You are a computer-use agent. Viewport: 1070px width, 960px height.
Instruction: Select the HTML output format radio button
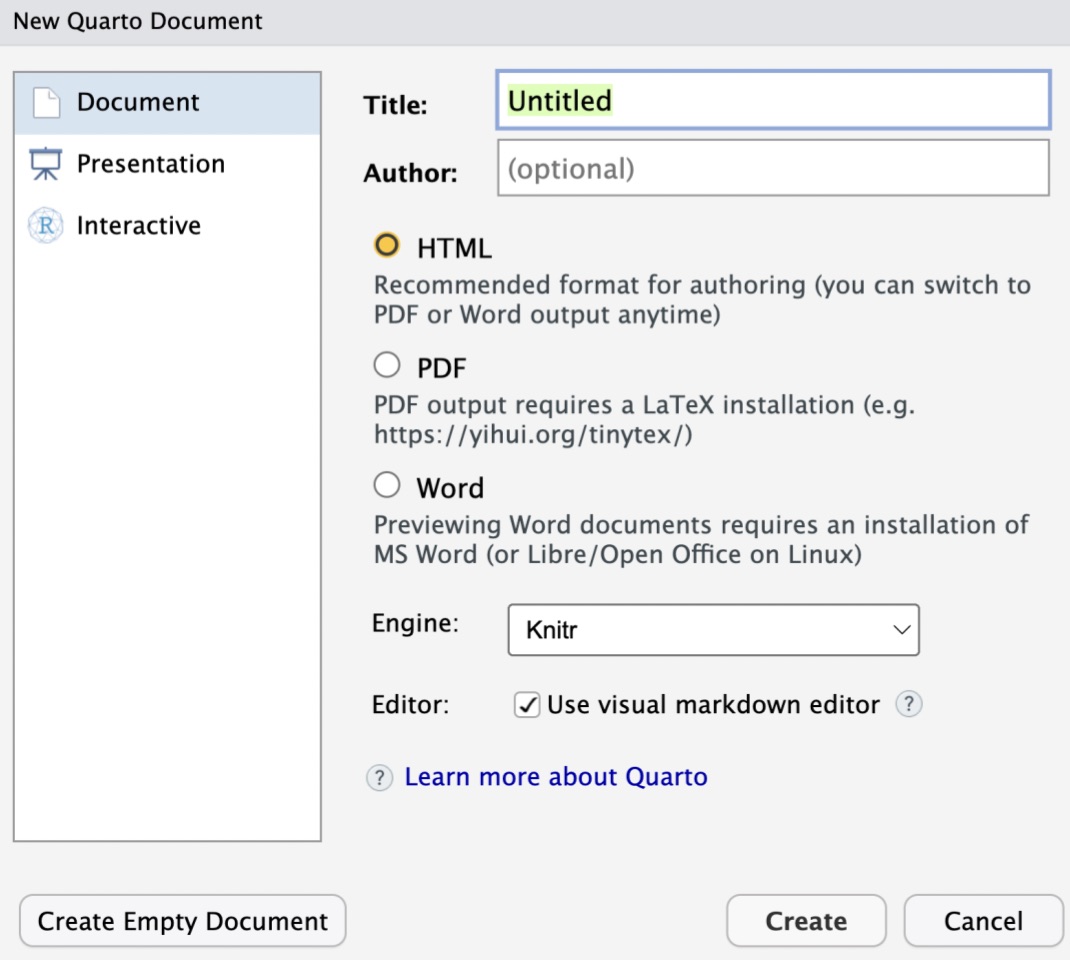[386, 246]
